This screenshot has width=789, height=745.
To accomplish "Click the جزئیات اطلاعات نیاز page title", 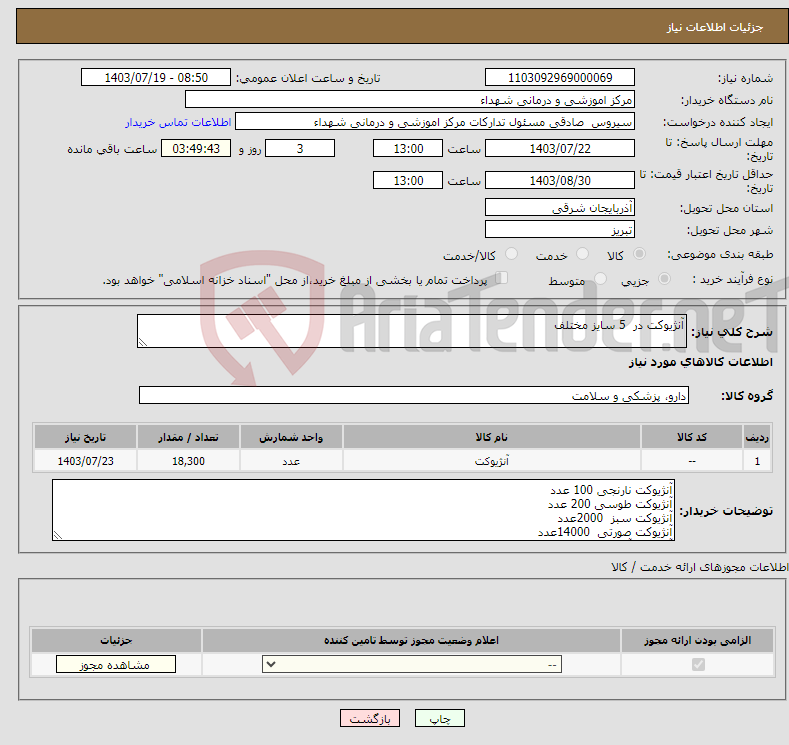I will pos(715,27).
